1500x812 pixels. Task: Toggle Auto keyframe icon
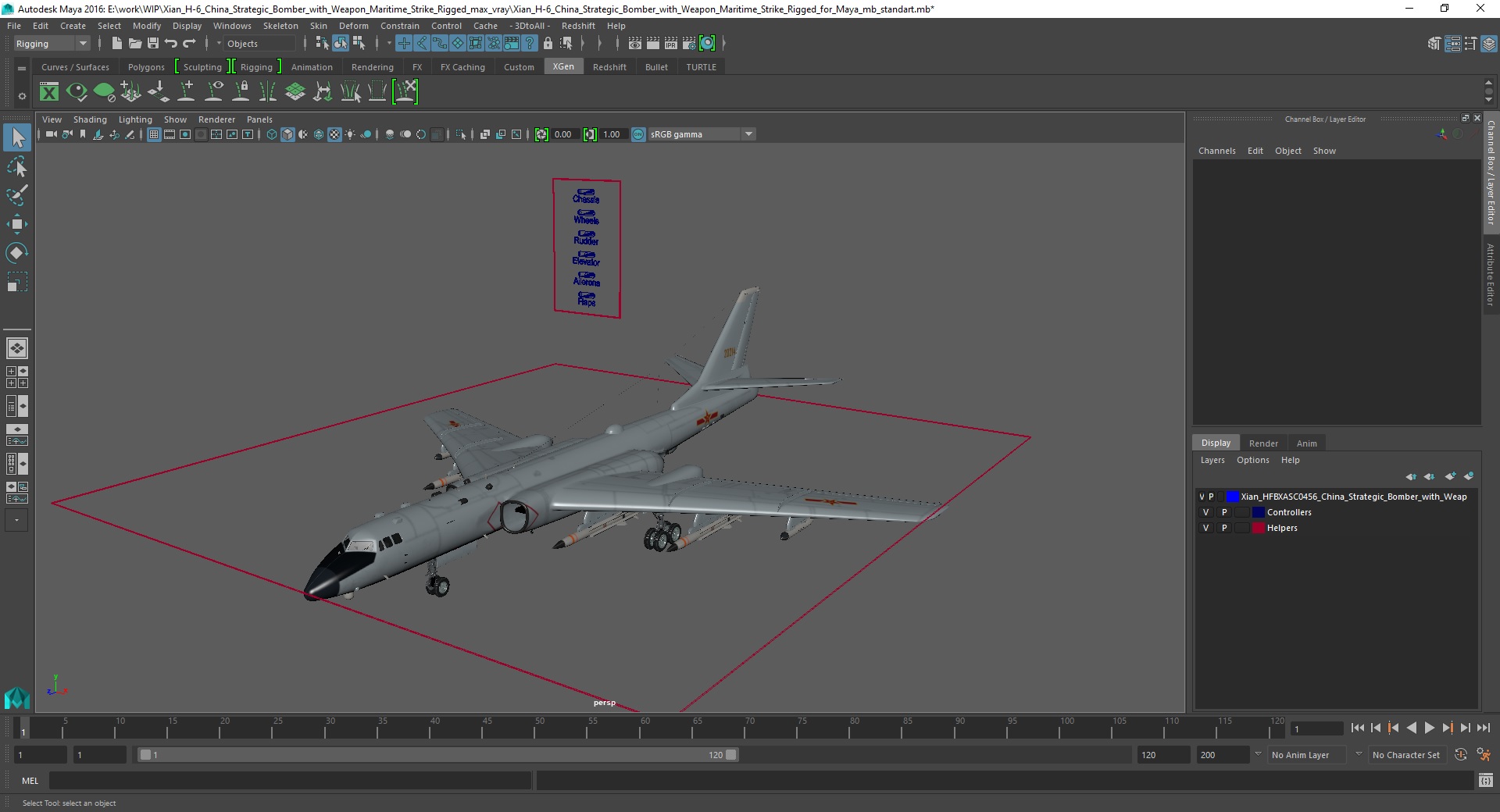pyautogui.click(x=1460, y=755)
